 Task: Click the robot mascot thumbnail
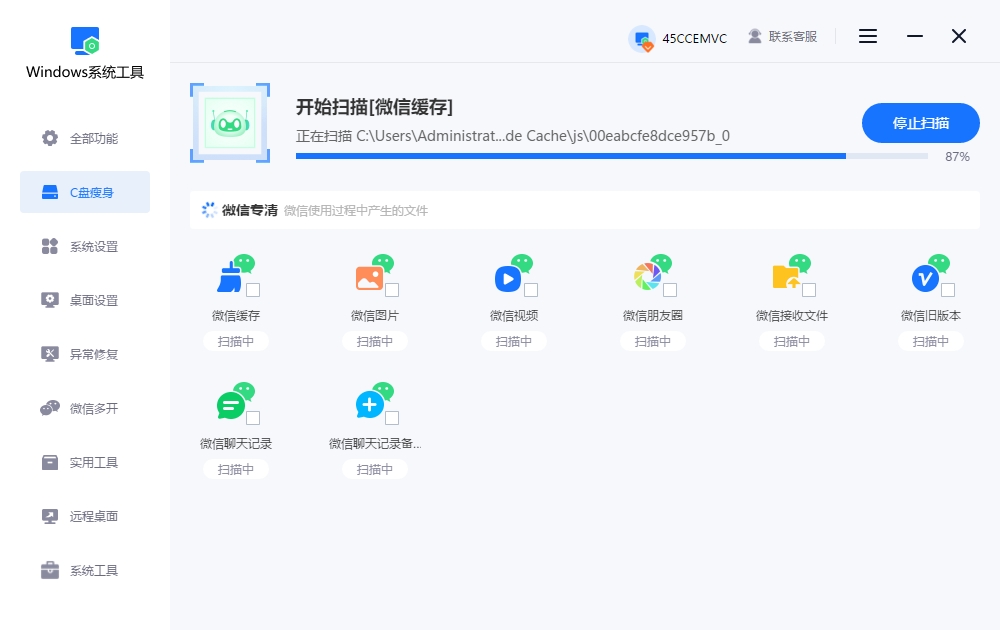click(x=230, y=122)
